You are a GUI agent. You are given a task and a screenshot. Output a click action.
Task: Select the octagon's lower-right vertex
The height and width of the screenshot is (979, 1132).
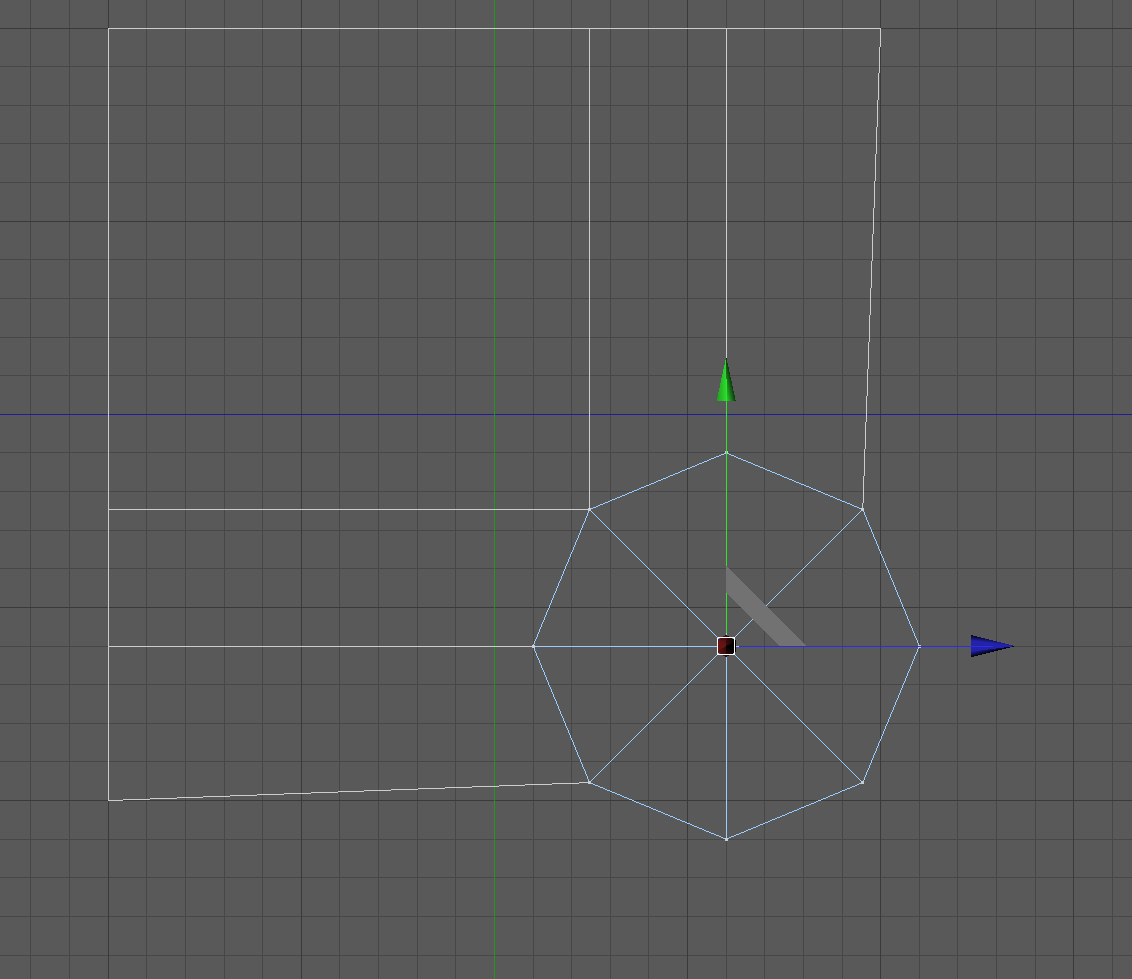pyautogui.click(x=863, y=782)
